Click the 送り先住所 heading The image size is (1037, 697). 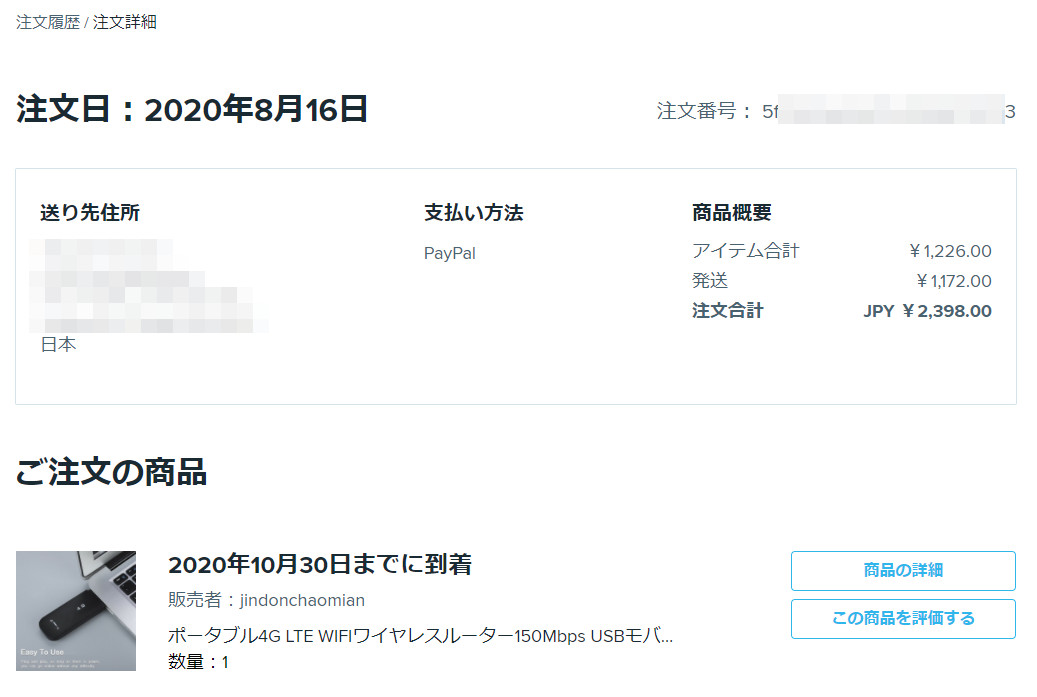(x=90, y=213)
